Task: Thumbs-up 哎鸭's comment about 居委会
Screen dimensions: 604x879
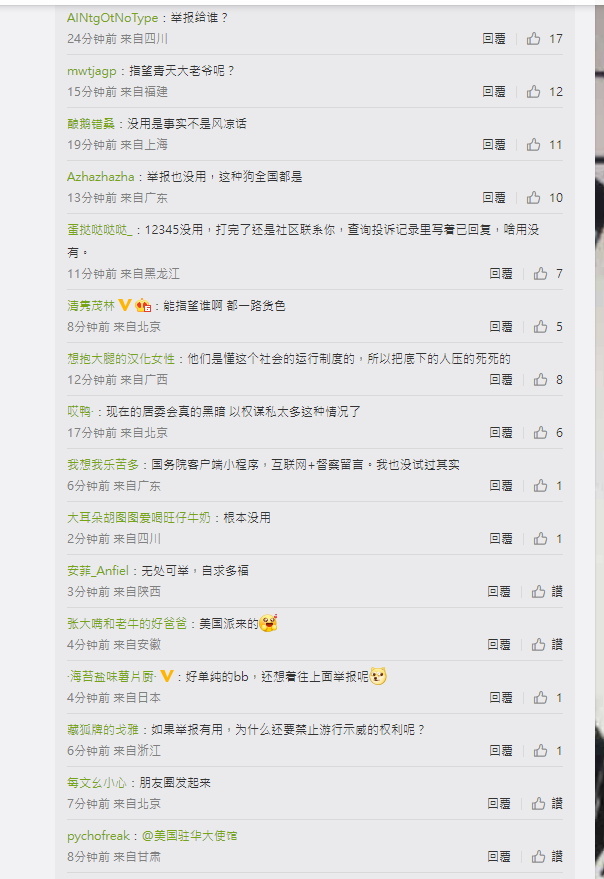Action: (540, 432)
